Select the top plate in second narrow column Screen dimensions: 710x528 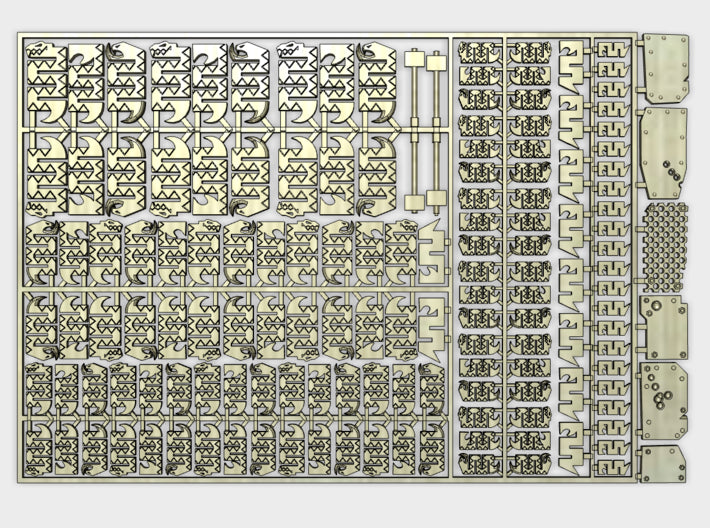(x=529, y=53)
